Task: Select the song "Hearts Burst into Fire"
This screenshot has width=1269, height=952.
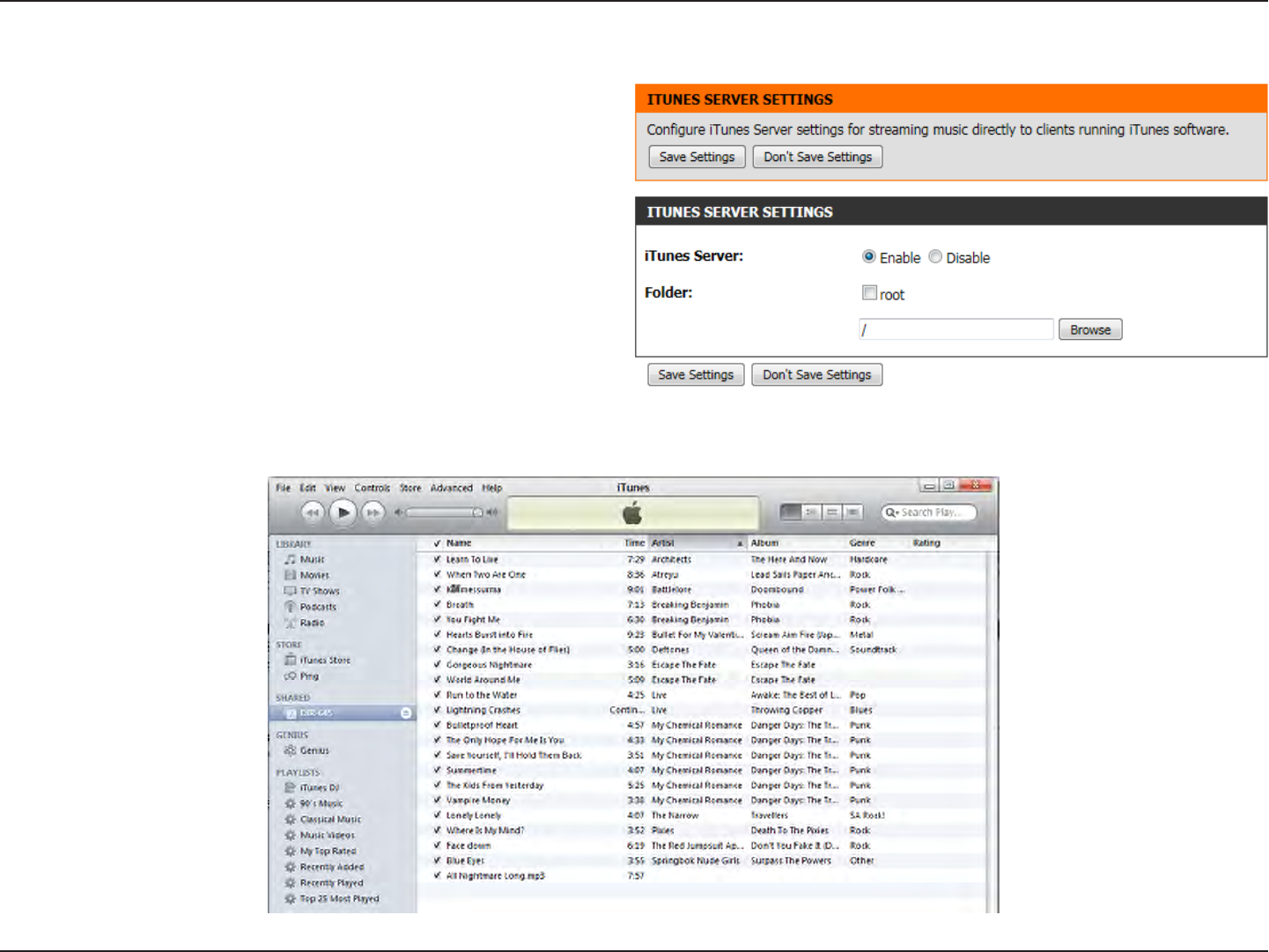Action: pos(490,635)
